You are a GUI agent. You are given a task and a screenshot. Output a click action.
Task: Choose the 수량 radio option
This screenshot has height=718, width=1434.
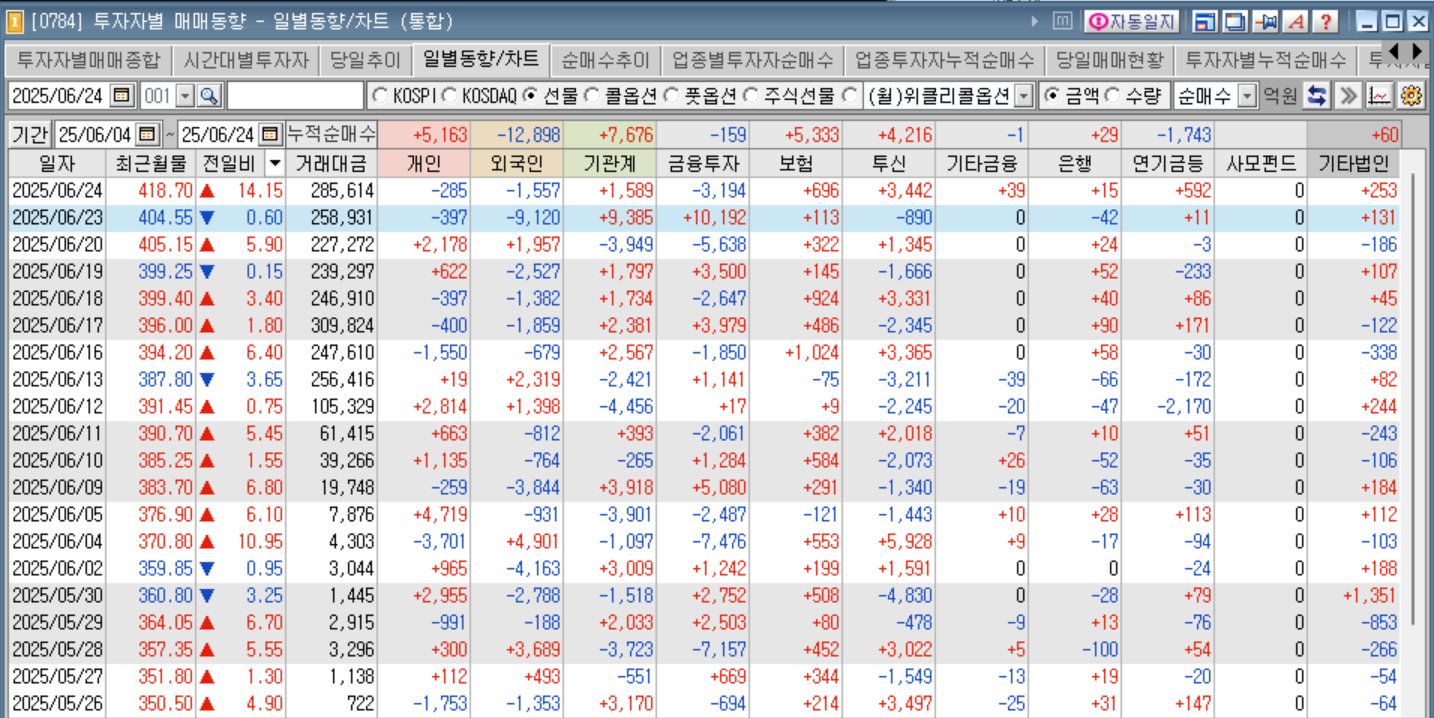point(1112,96)
